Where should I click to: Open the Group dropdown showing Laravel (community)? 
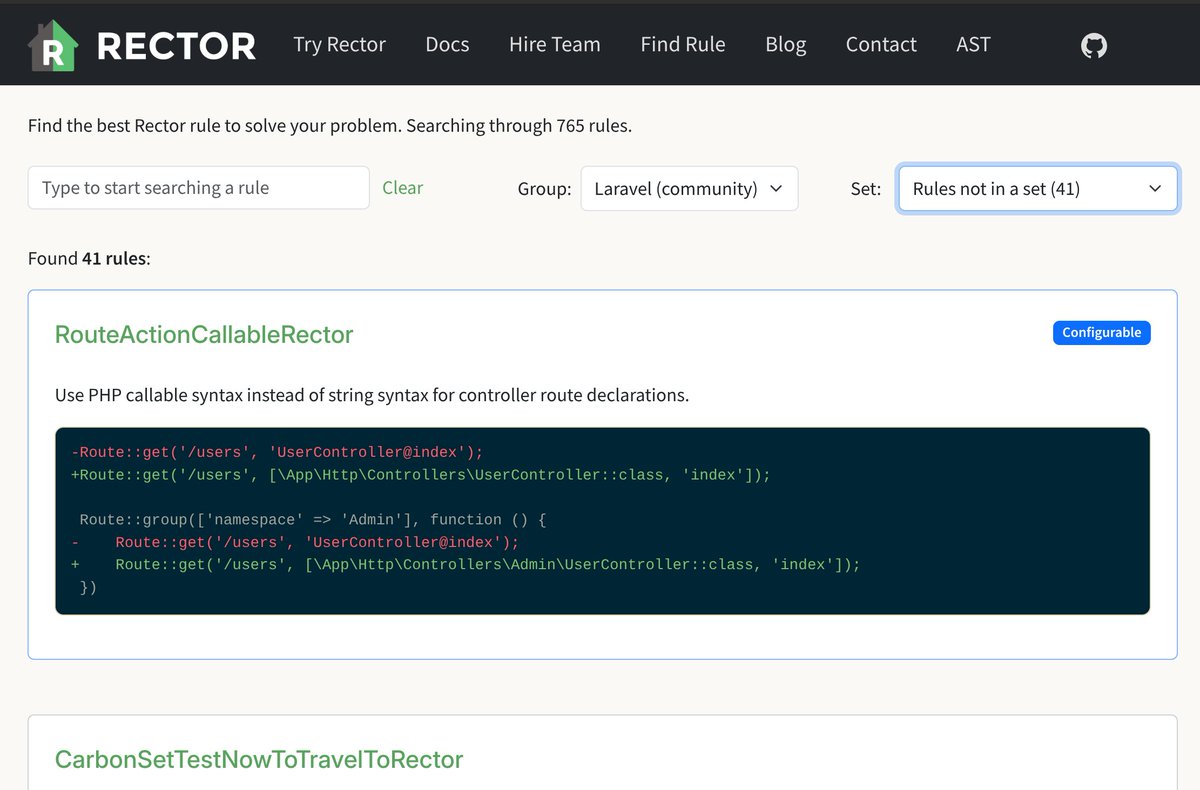point(689,188)
